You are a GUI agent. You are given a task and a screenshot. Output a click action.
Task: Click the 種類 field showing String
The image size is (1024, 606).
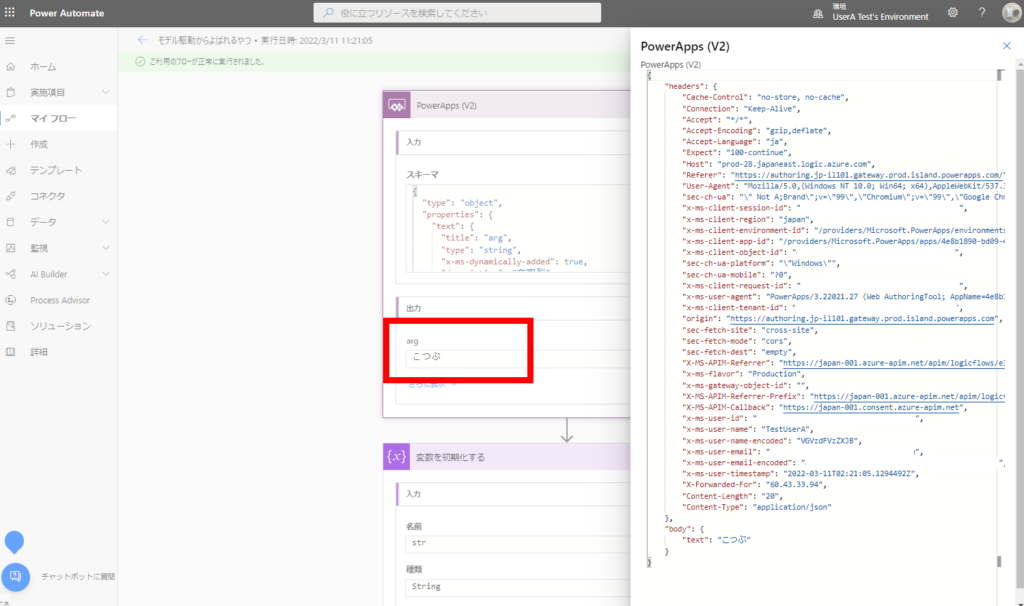point(517,587)
